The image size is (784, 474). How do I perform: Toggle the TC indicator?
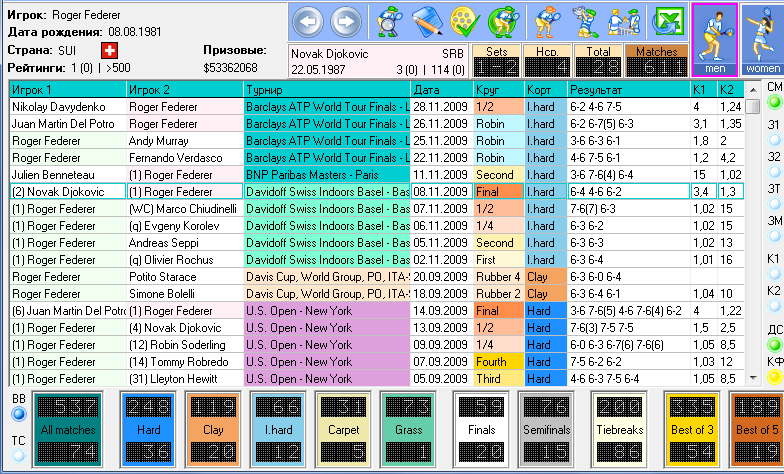(x=19, y=456)
